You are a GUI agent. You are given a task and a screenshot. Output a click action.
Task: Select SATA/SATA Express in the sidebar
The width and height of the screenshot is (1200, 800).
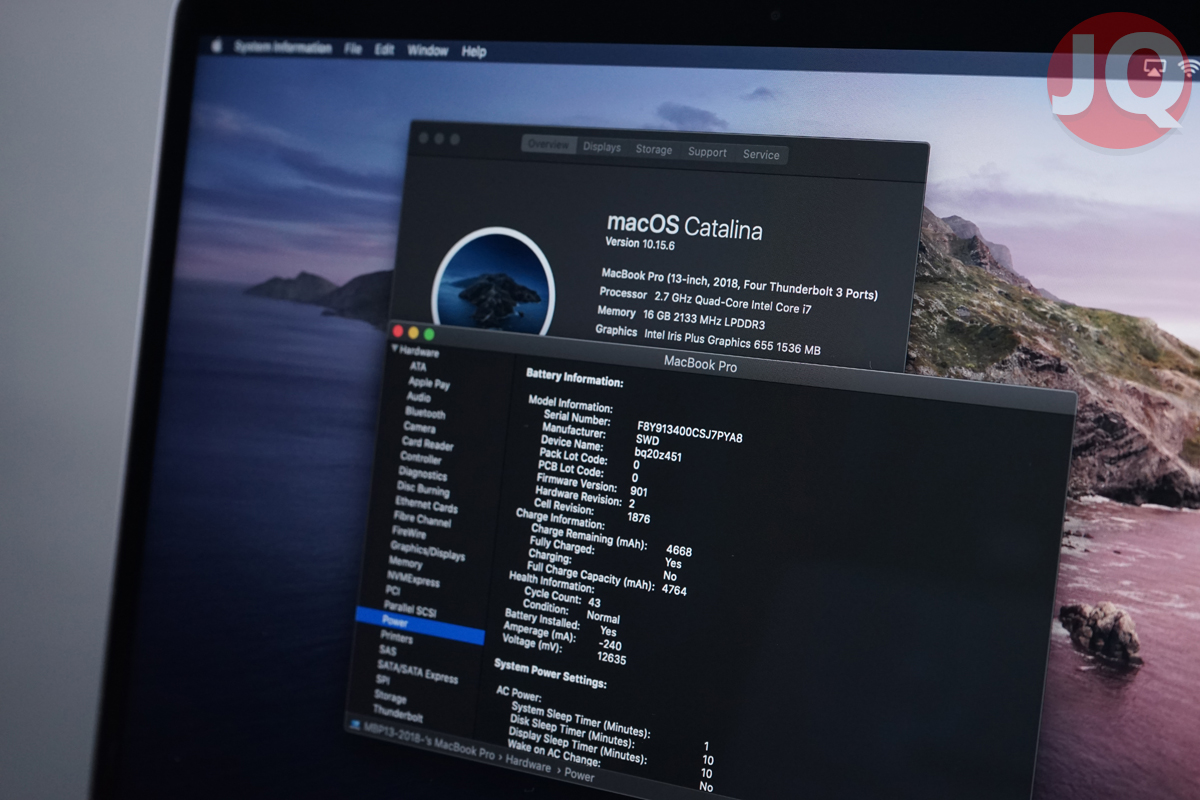pyautogui.click(x=418, y=670)
